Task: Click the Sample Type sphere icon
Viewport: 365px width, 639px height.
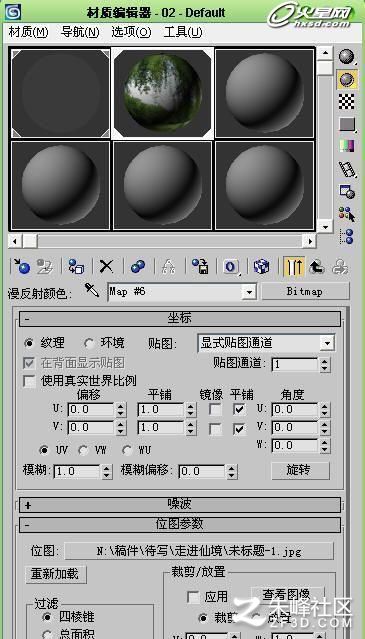Action: click(347, 57)
